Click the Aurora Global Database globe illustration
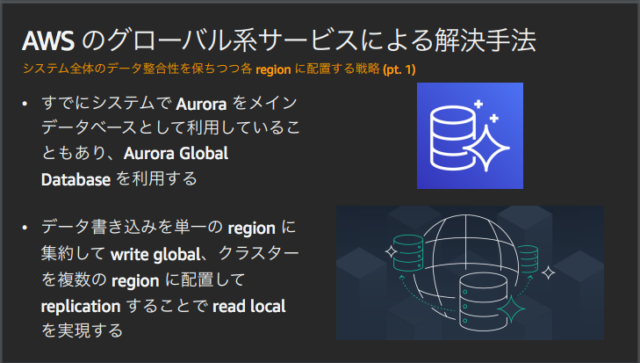Viewport: 640px width, 363px height. [x=470, y=273]
